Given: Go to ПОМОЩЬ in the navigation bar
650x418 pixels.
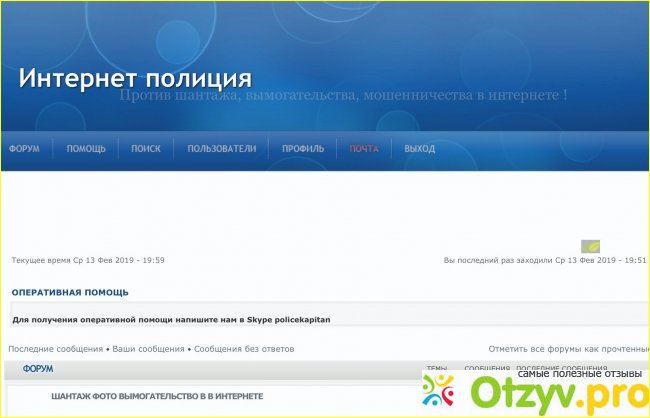Looking at the screenshot, I should pos(86,149).
